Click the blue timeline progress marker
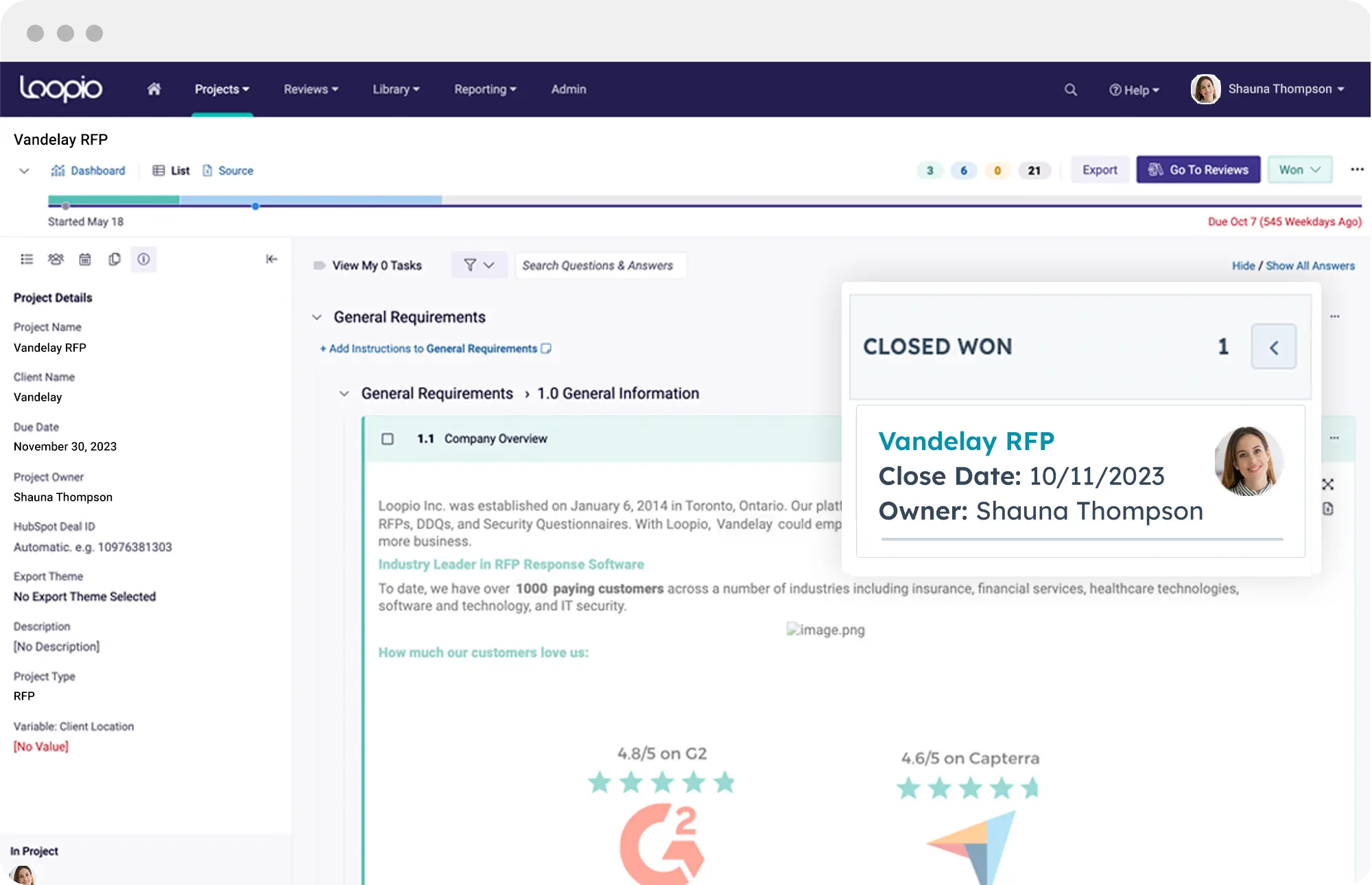This screenshot has width=1372, height=885. [x=255, y=206]
